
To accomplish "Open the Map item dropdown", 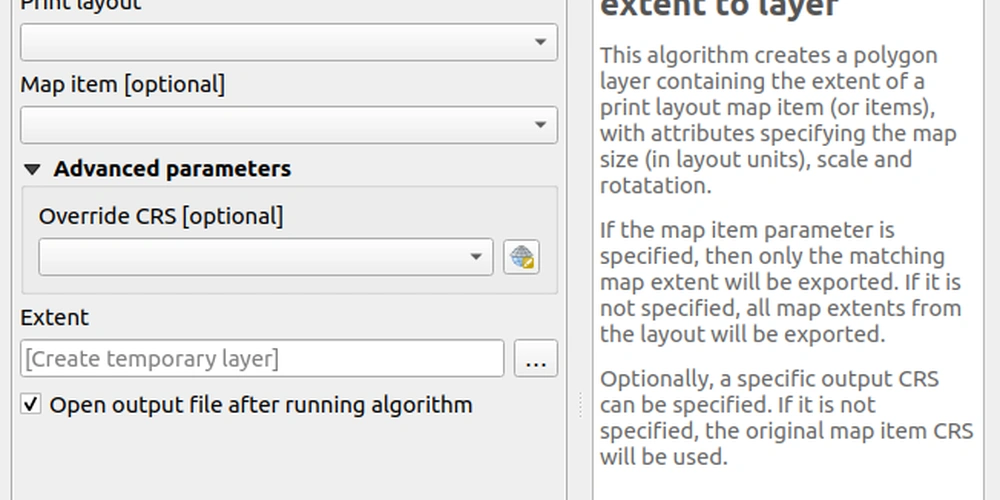I will 289,126.
